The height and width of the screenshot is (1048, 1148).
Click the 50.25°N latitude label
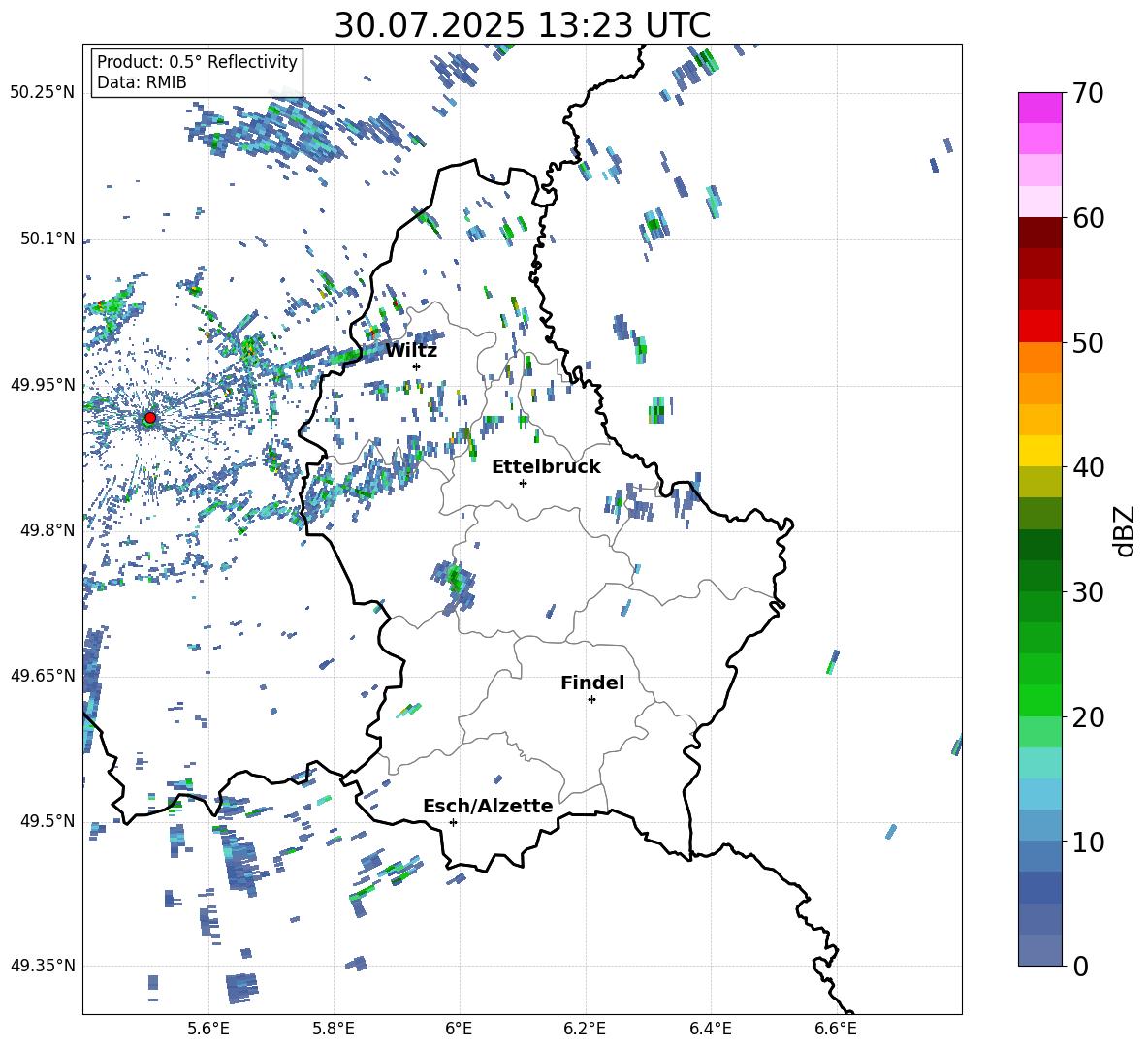pyautogui.click(x=43, y=93)
